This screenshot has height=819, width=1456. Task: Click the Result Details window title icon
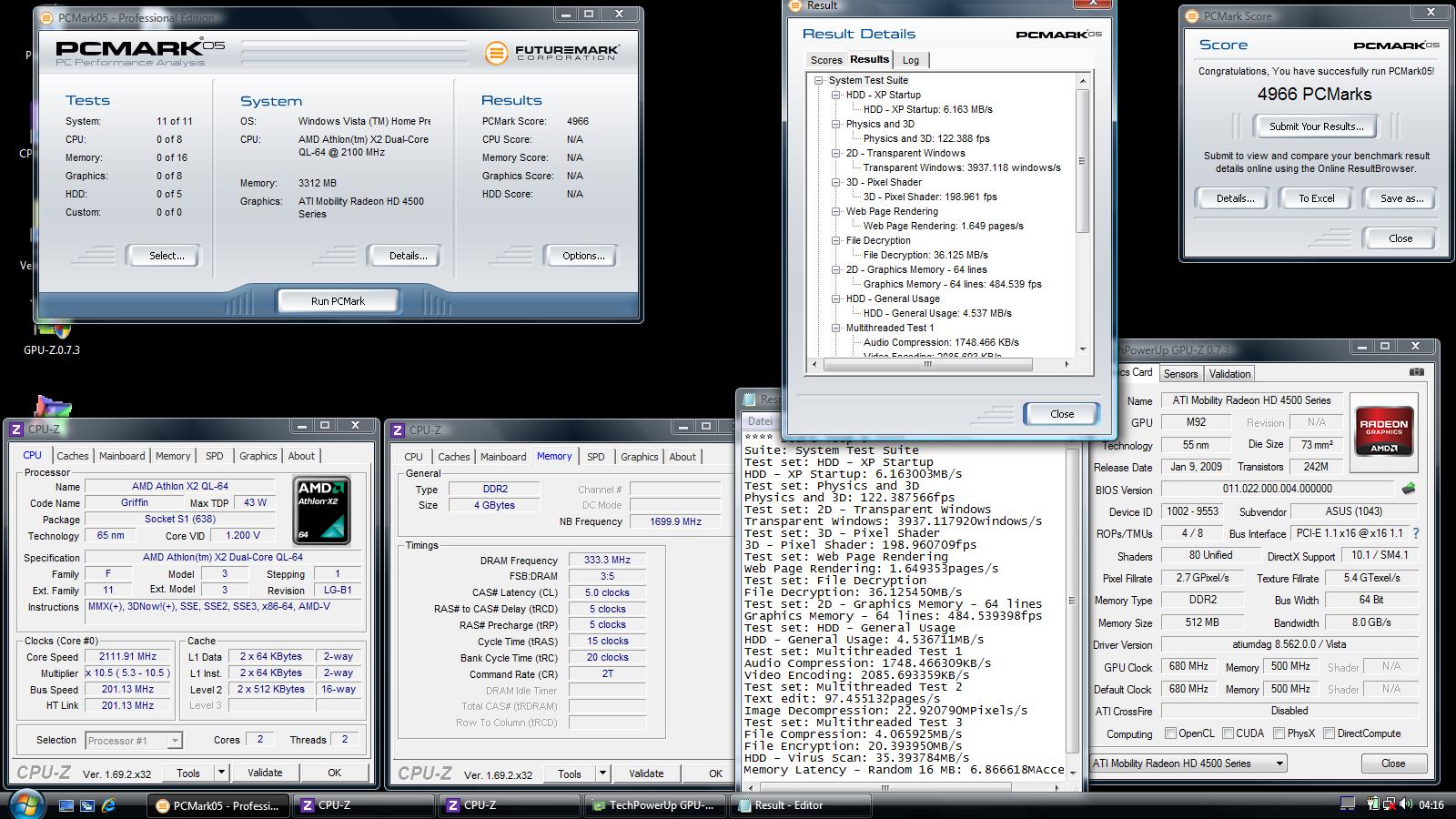pyautogui.click(x=796, y=5)
